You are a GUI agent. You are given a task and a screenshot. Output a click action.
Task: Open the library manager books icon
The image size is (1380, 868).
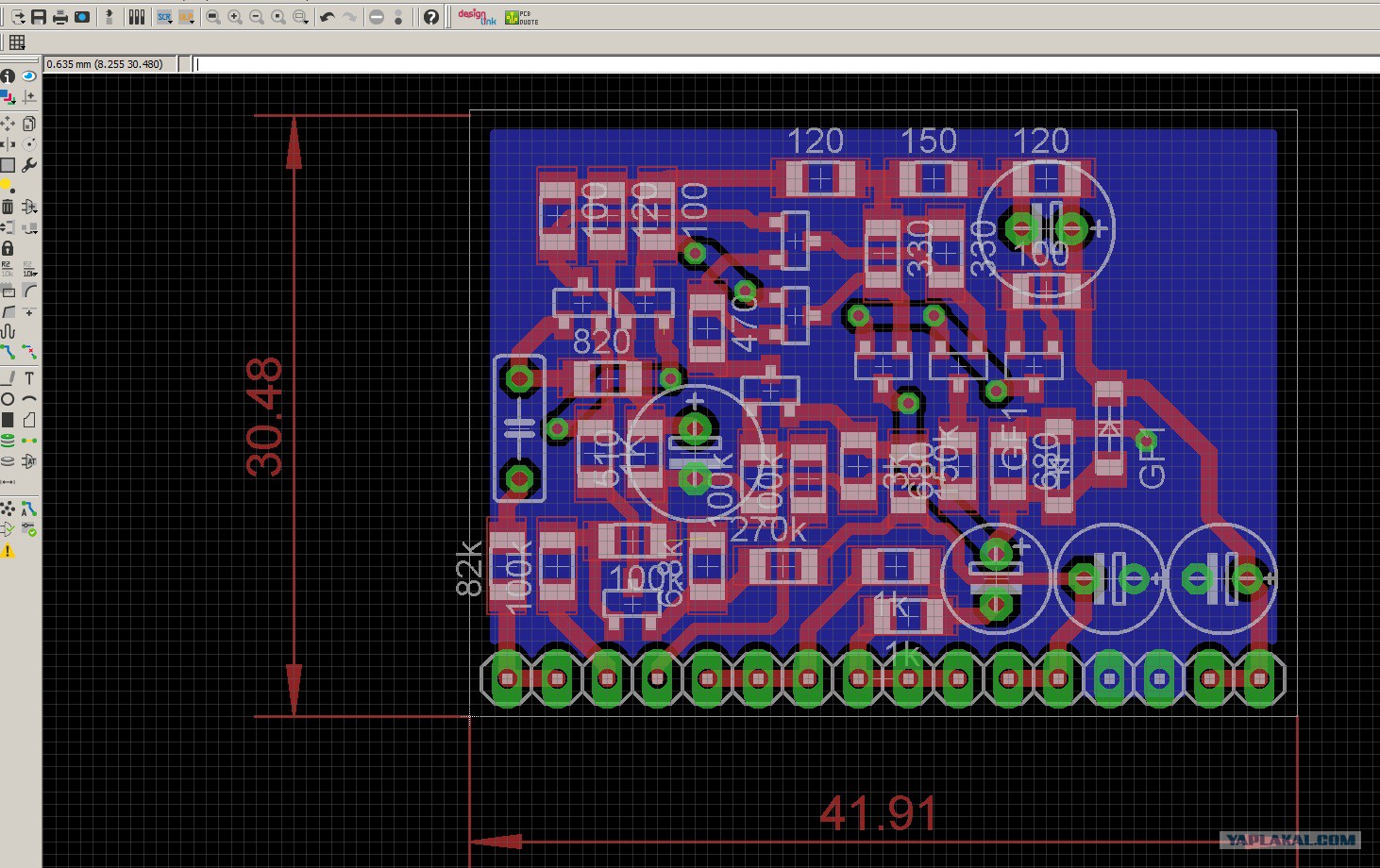137,17
